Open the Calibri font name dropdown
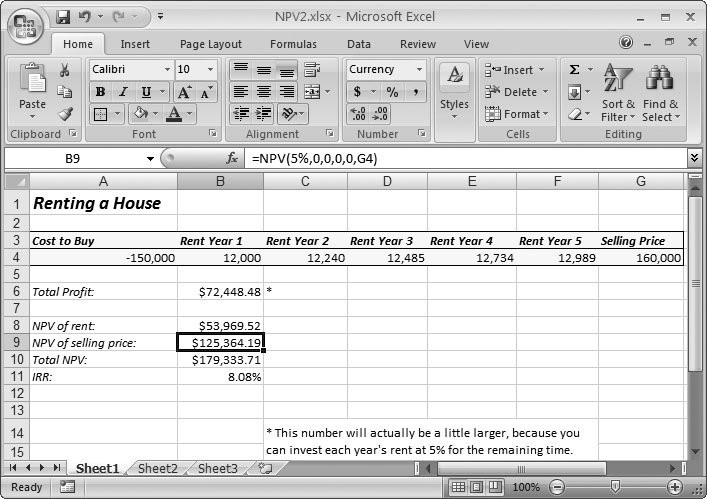The height and width of the screenshot is (499, 707). pos(165,70)
